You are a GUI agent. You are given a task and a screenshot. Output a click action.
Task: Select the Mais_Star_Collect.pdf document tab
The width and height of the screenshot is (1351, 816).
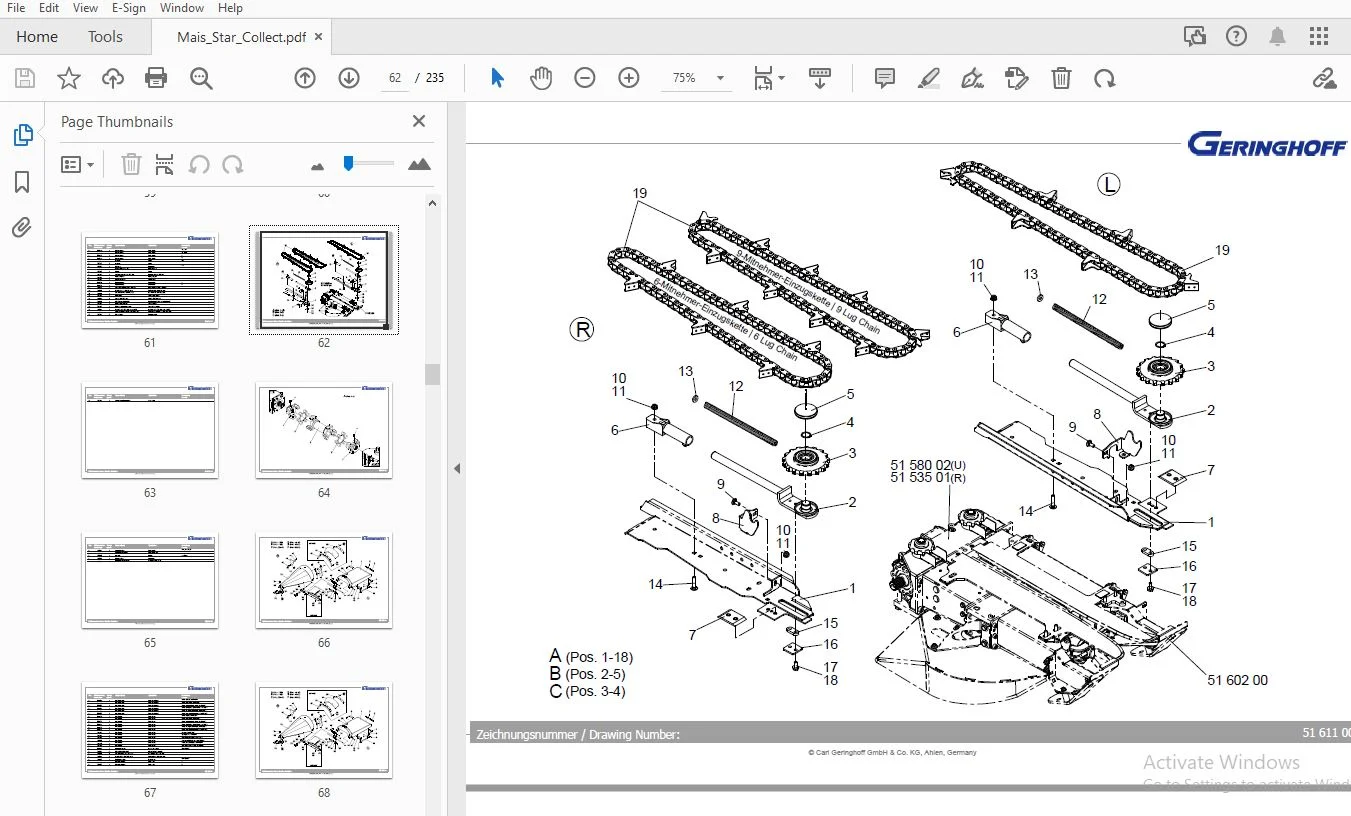(241, 37)
